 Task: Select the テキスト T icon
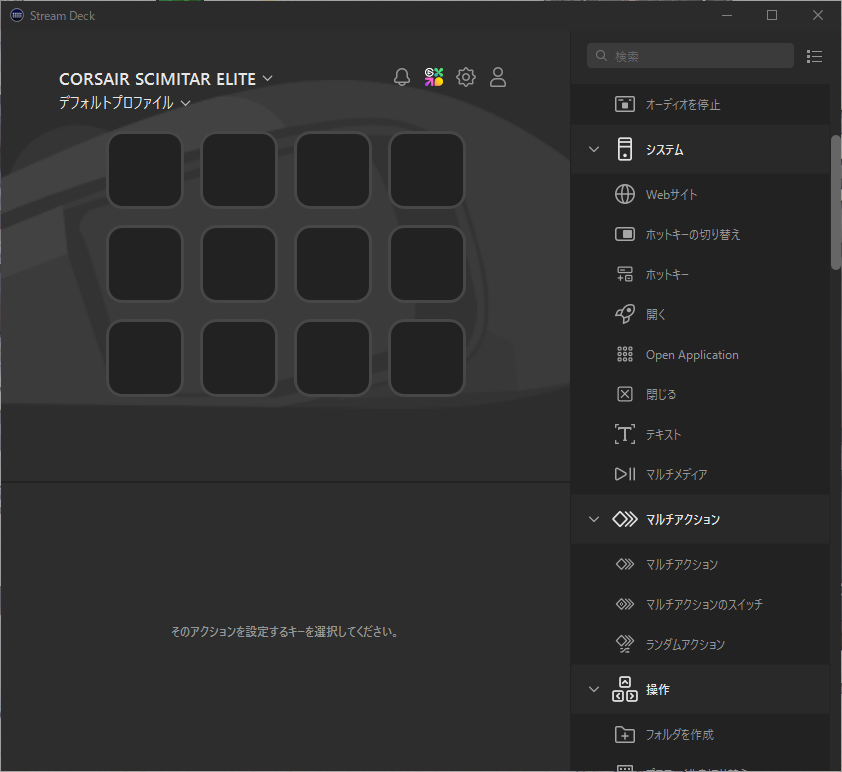click(625, 434)
